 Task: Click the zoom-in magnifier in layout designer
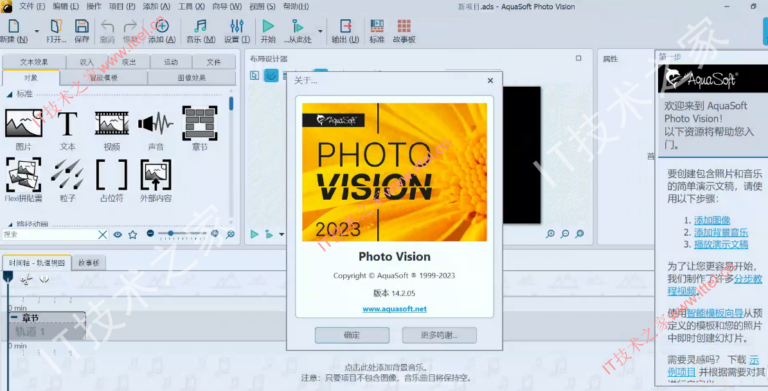point(550,234)
